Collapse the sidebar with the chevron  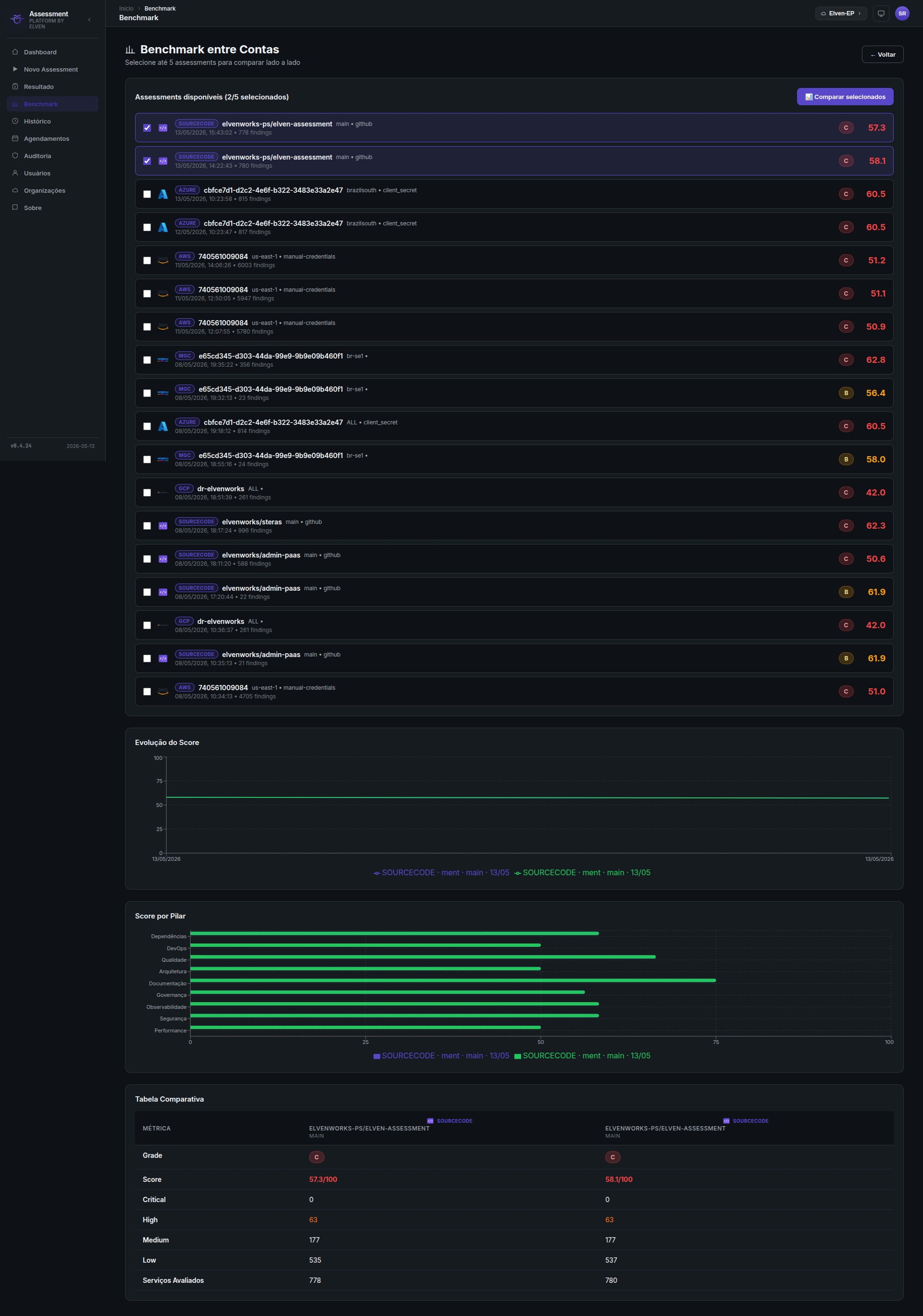[x=89, y=20]
